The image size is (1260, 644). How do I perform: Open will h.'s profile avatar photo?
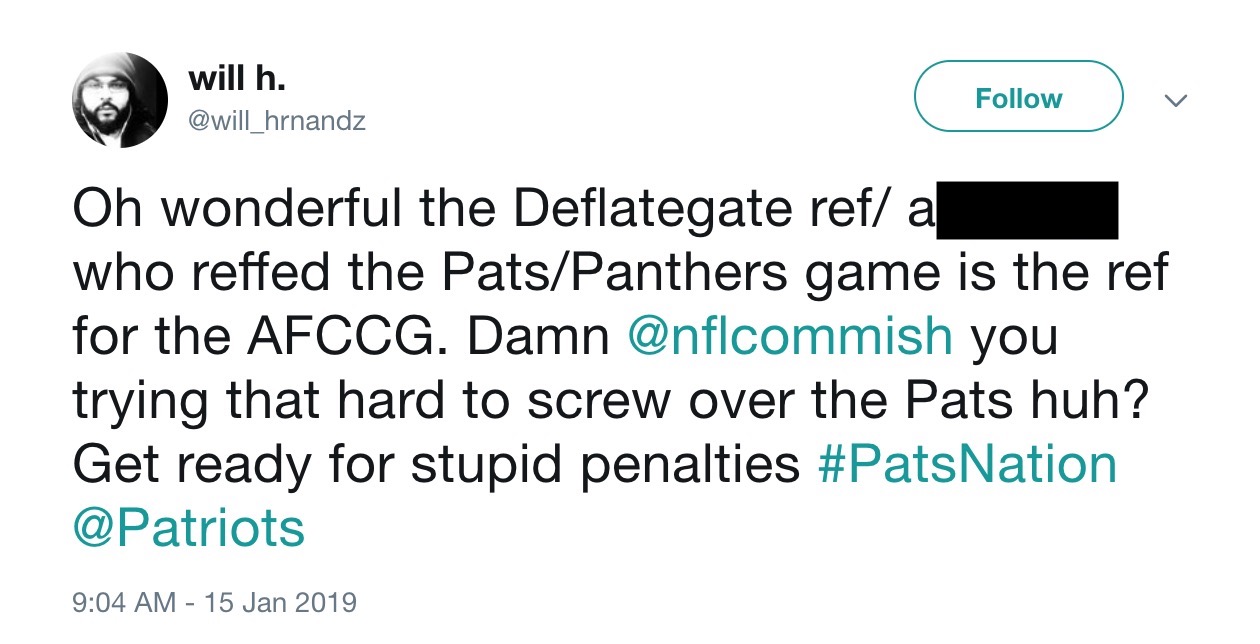[x=120, y=100]
